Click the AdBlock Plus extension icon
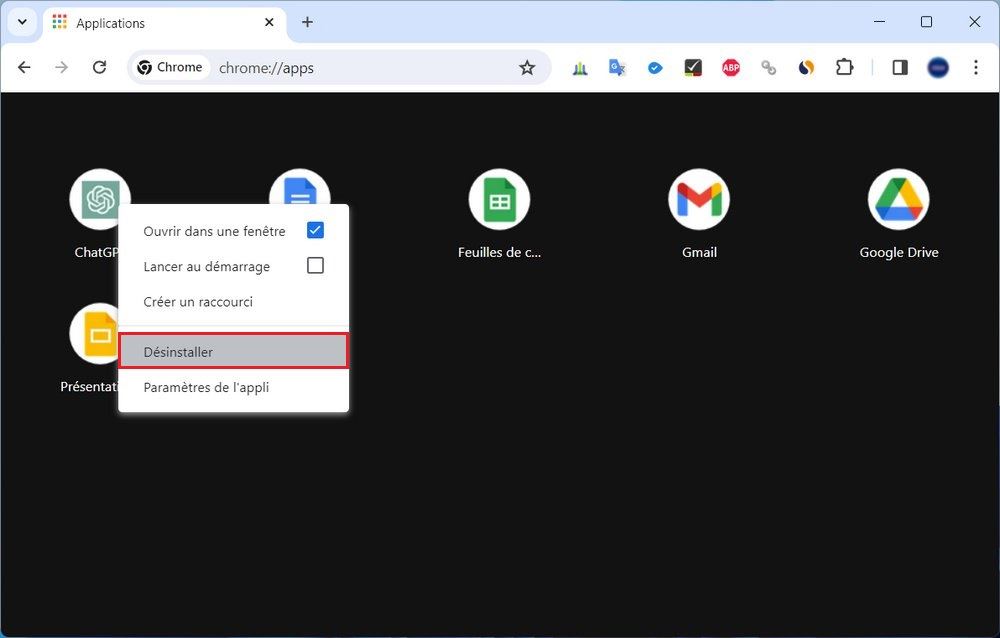 pyautogui.click(x=731, y=68)
